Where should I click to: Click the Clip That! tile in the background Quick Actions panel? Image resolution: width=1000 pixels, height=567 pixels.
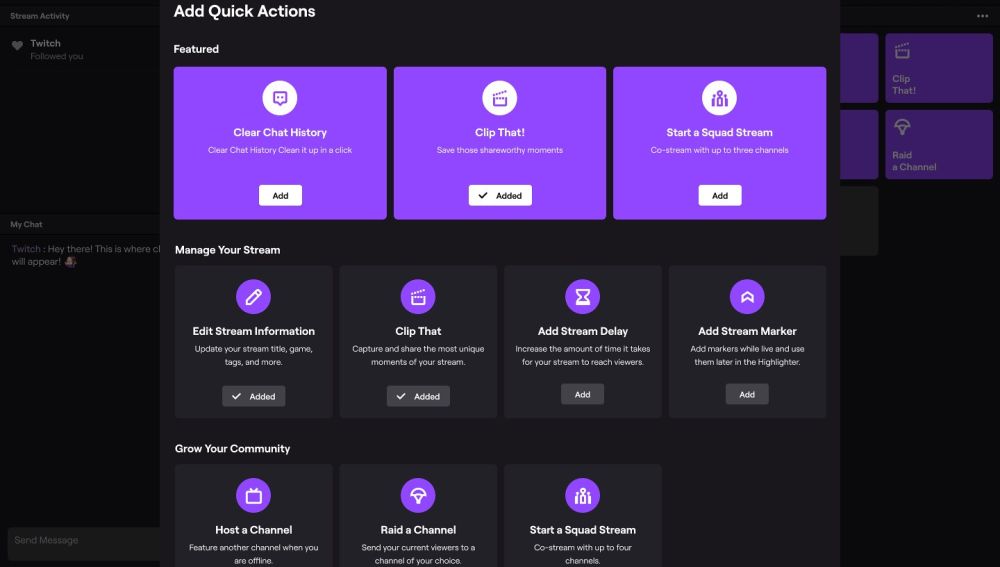tap(939, 68)
